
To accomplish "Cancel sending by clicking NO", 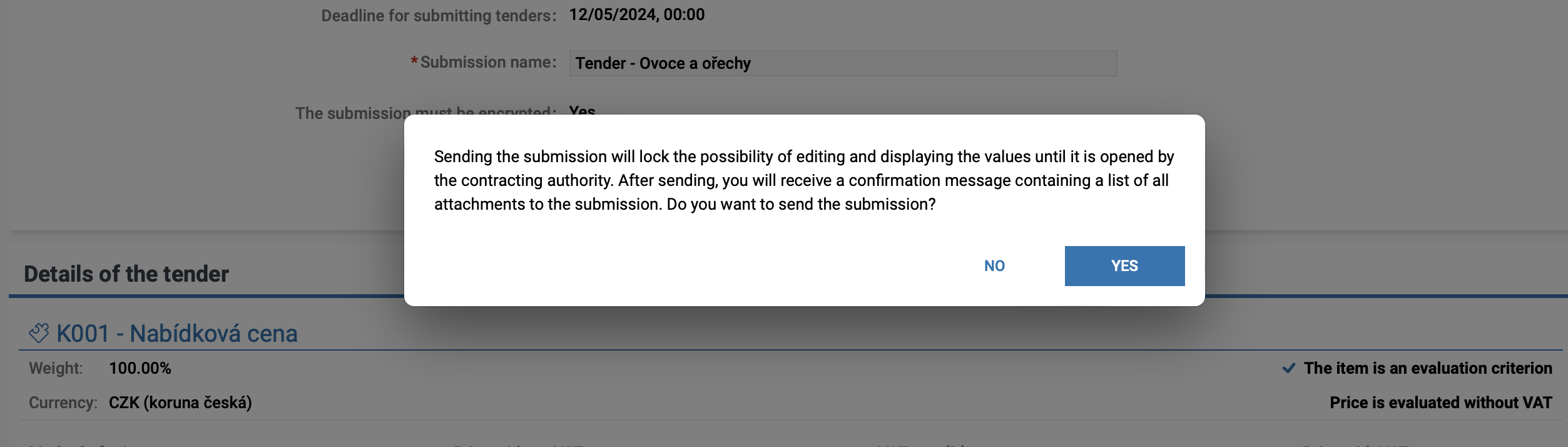I will coord(994,266).
